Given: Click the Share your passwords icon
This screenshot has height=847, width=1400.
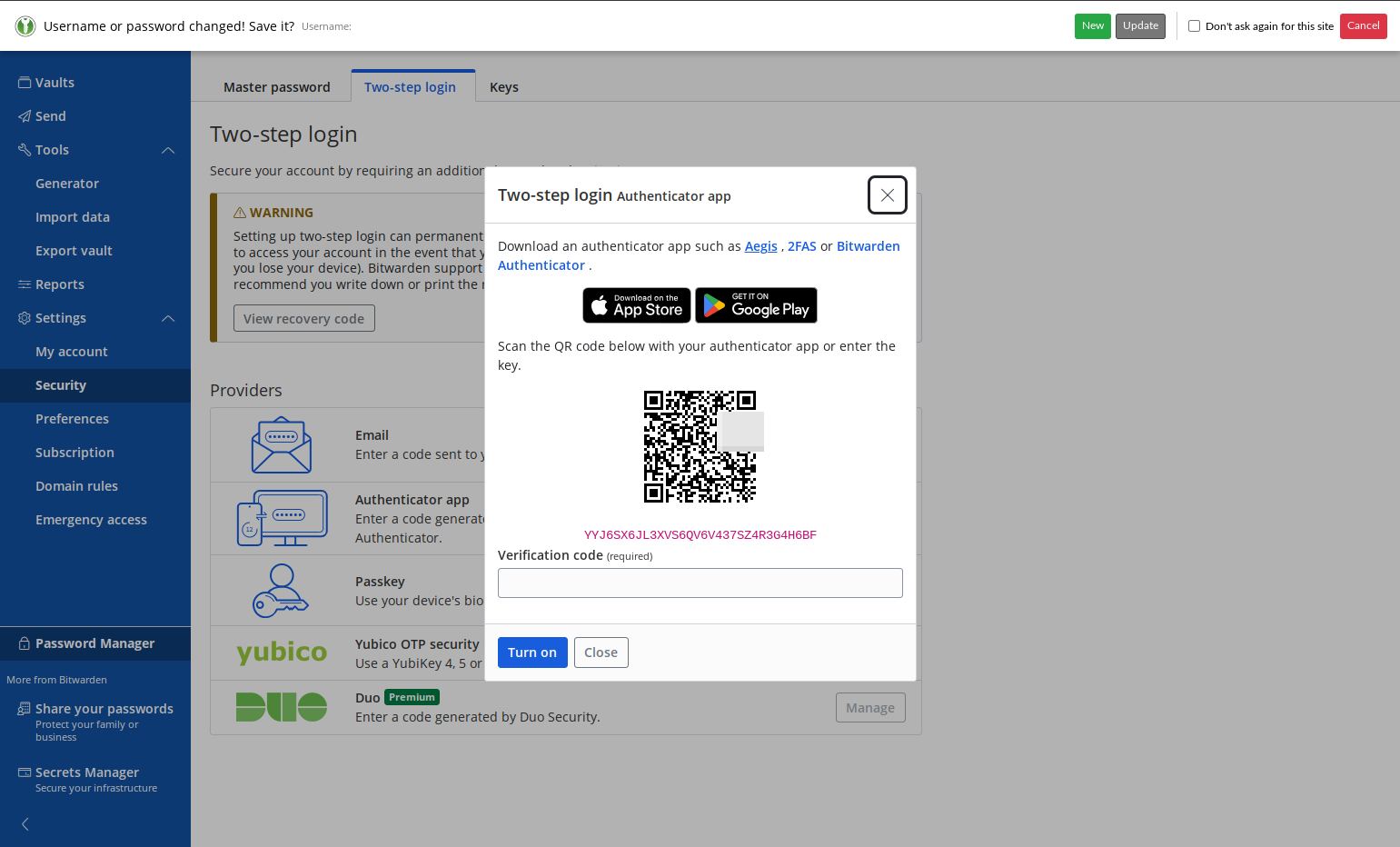Looking at the screenshot, I should tap(25, 709).
